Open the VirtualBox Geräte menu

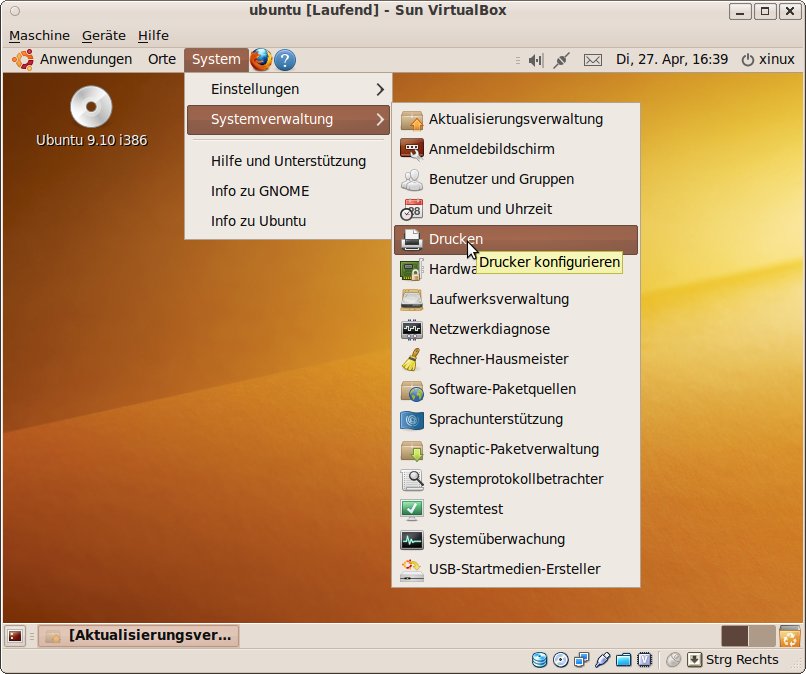click(x=104, y=35)
